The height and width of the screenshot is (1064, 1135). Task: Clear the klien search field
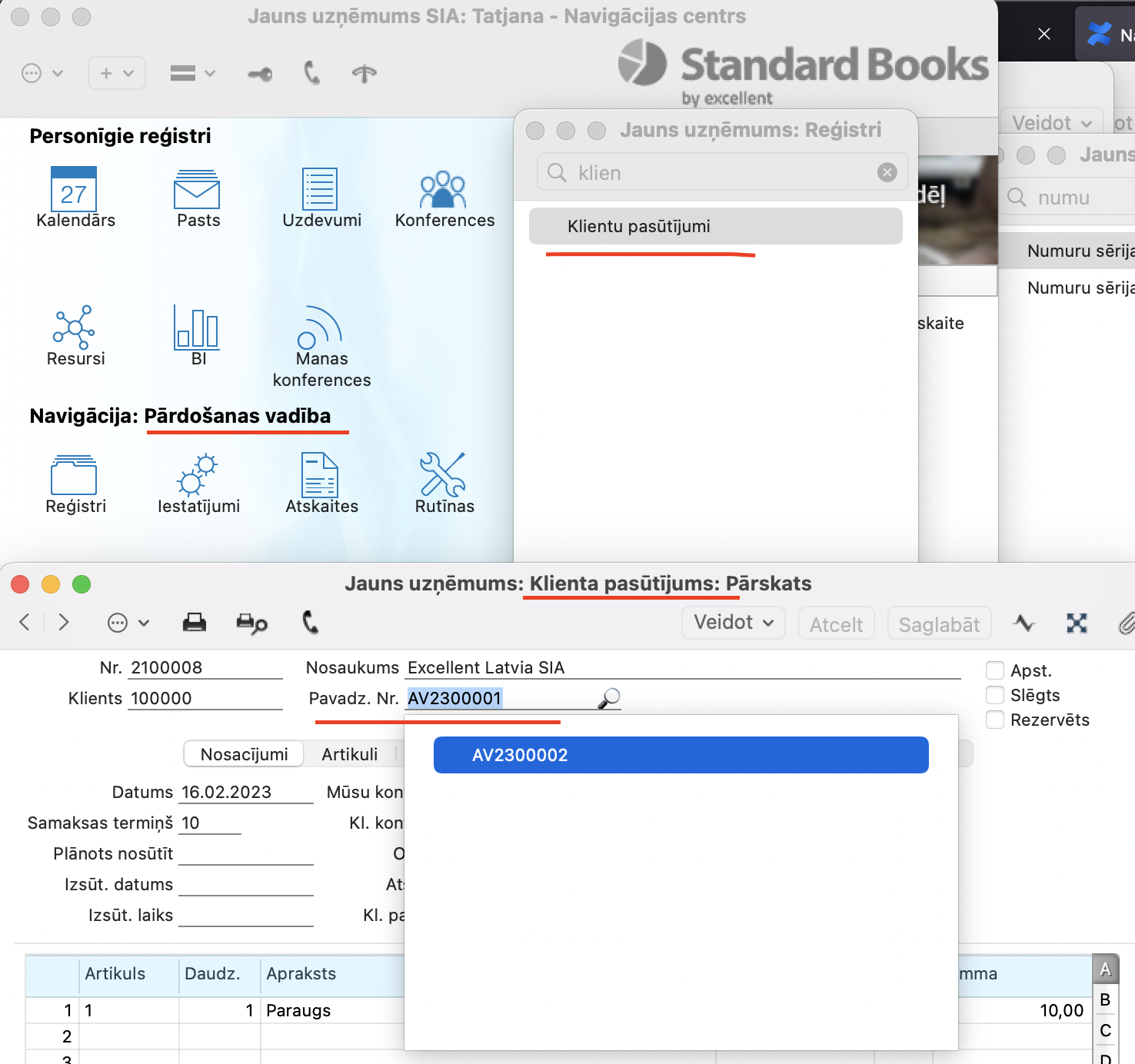pos(887,172)
